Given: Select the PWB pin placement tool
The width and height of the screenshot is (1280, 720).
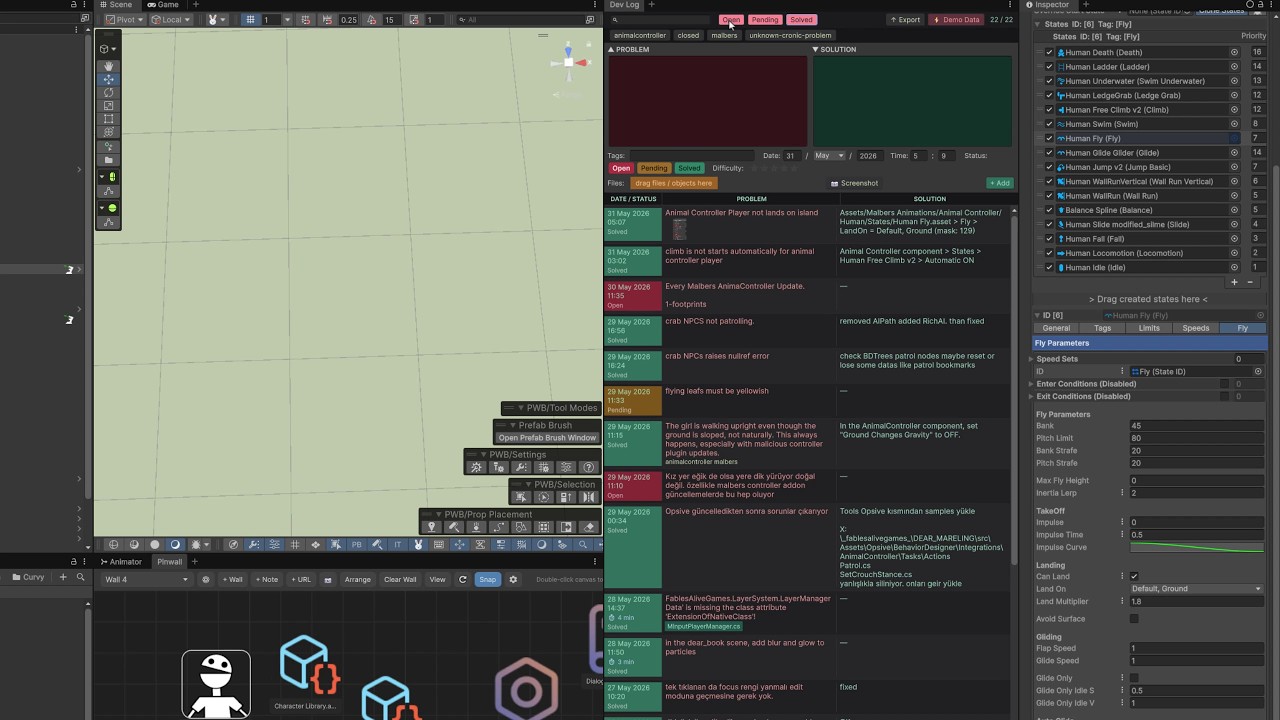Looking at the screenshot, I should pos(432,527).
